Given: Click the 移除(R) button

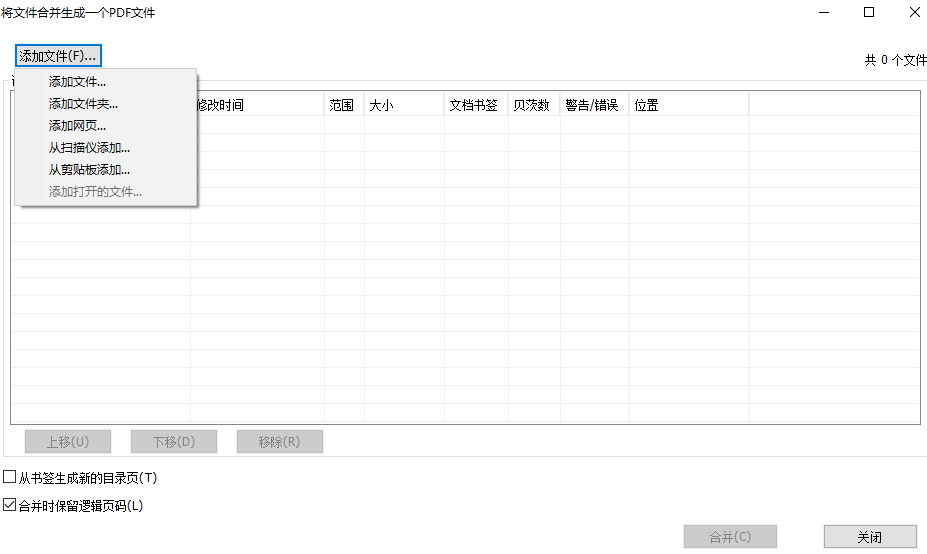Looking at the screenshot, I should pos(279,442).
